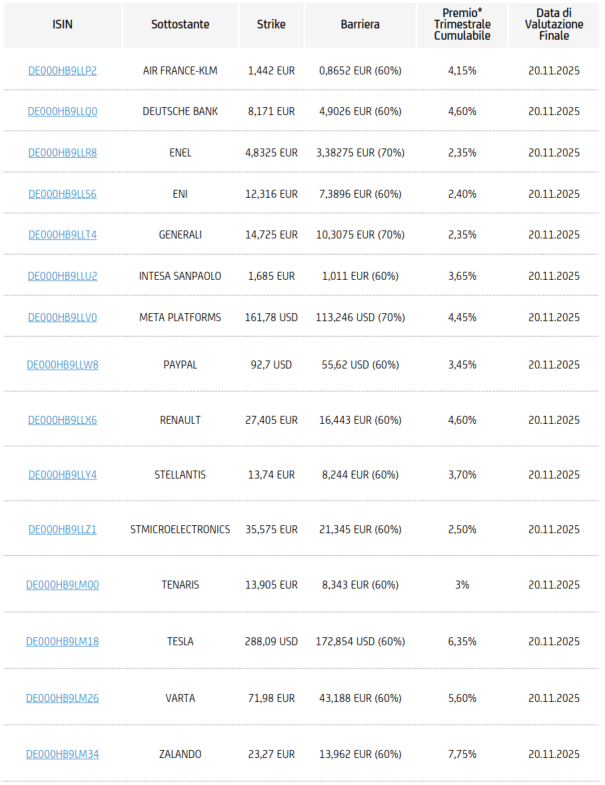Open Zalando ISIN link DE000HB9LM34
The height and width of the screenshot is (785, 605).
[x=63, y=754]
